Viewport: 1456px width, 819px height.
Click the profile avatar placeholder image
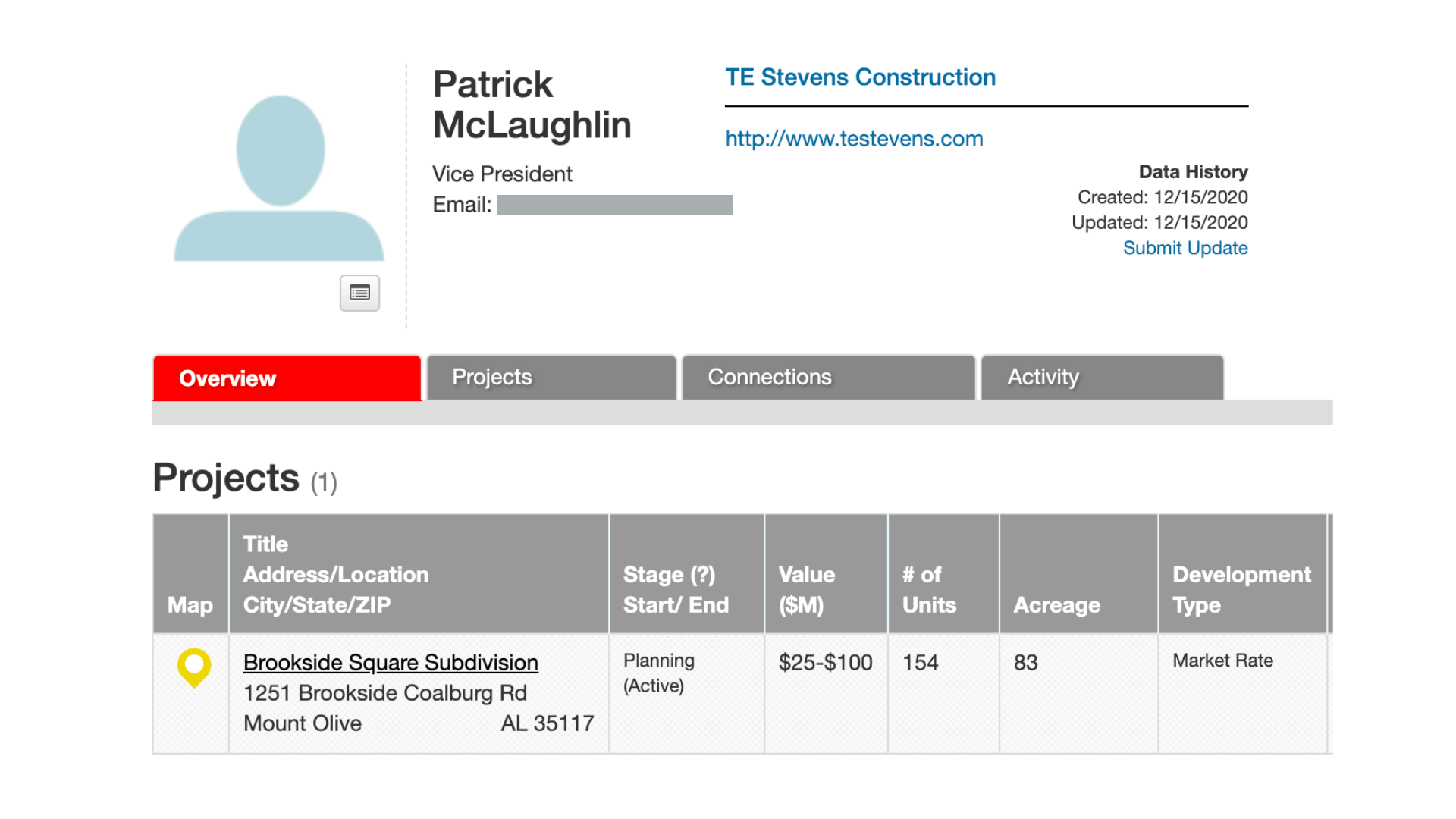tap(279, 178)
